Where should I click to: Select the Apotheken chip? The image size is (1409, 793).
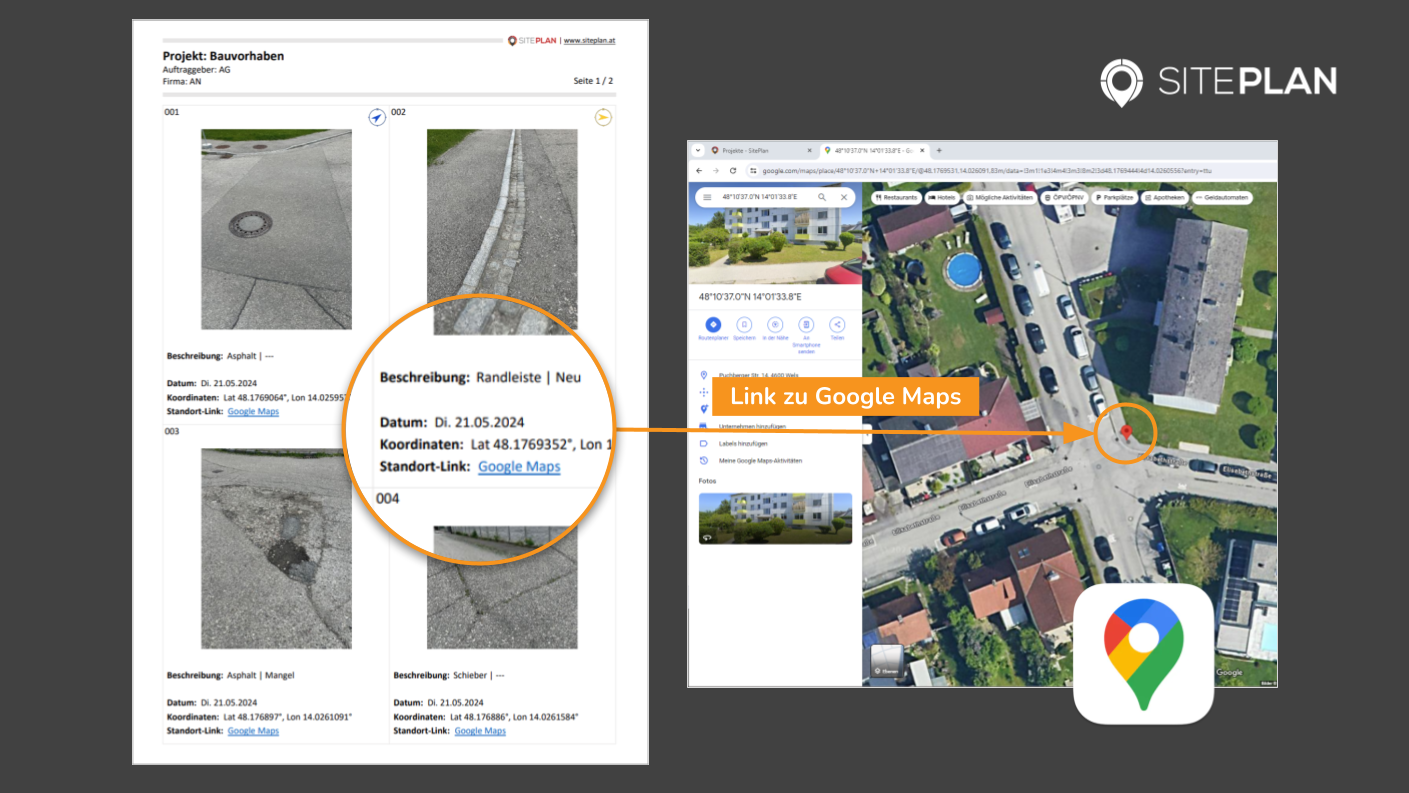coord(1165,198)
